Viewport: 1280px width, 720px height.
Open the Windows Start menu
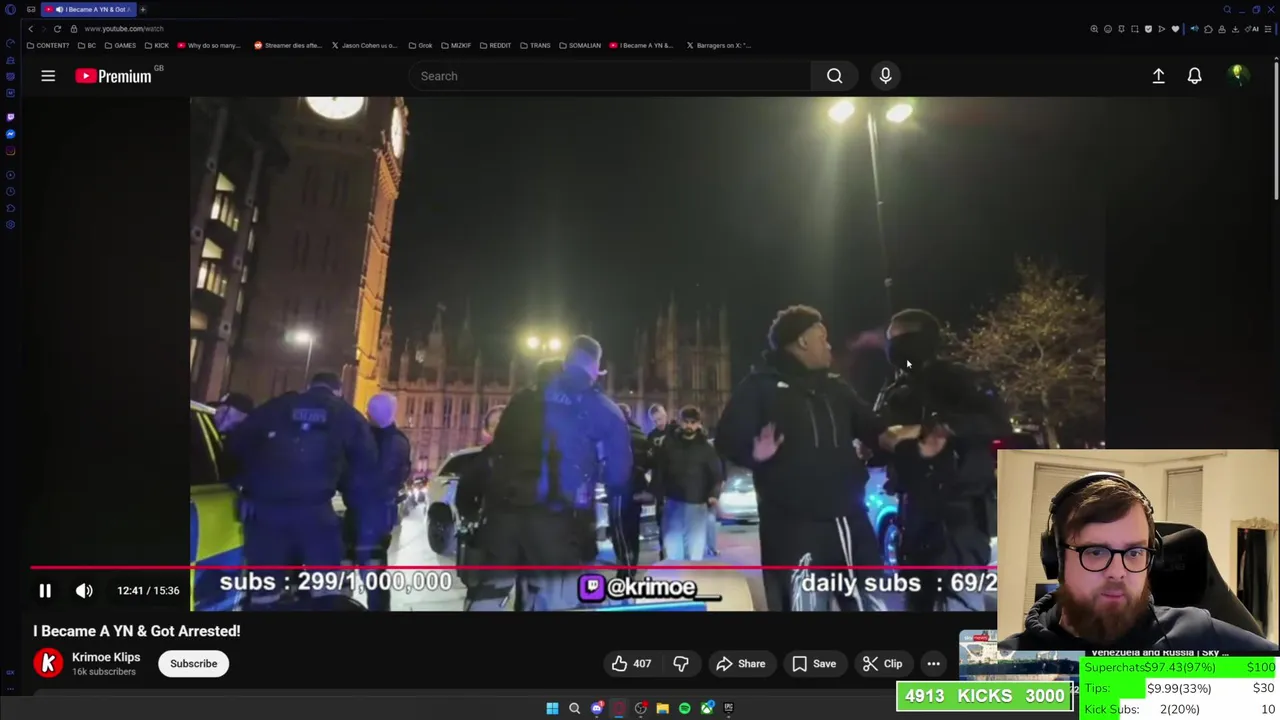(x=552, y=708)
